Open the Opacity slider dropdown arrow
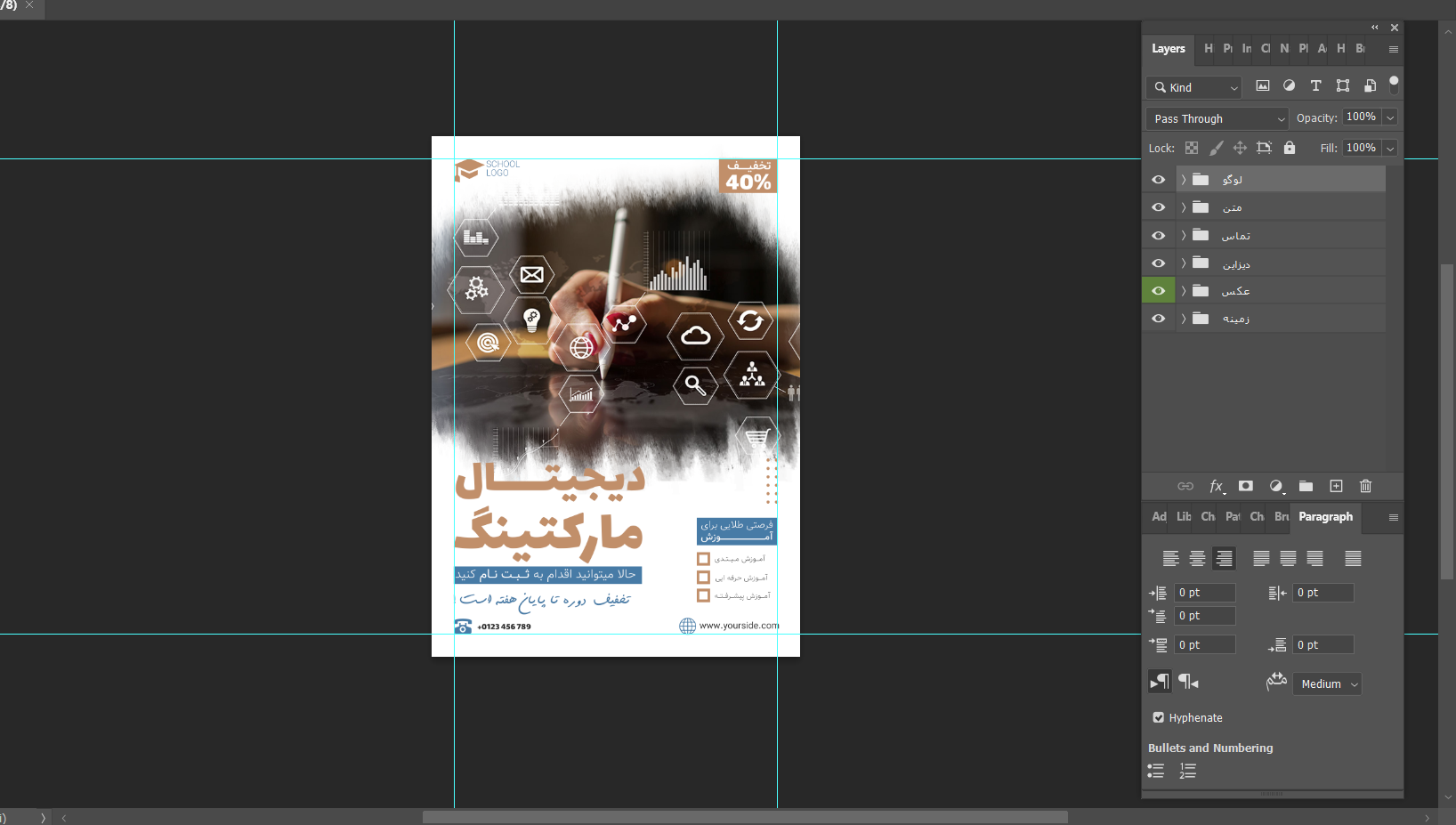Image resolution: width=1456 pixels, height=825 pixels. (x=1390, y=117)
